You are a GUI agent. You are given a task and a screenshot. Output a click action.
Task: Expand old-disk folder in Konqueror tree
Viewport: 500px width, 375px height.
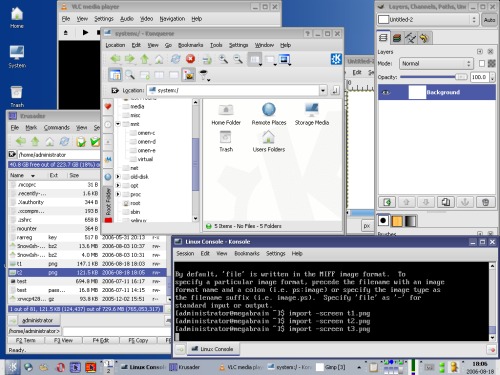(x=118, y=176)
